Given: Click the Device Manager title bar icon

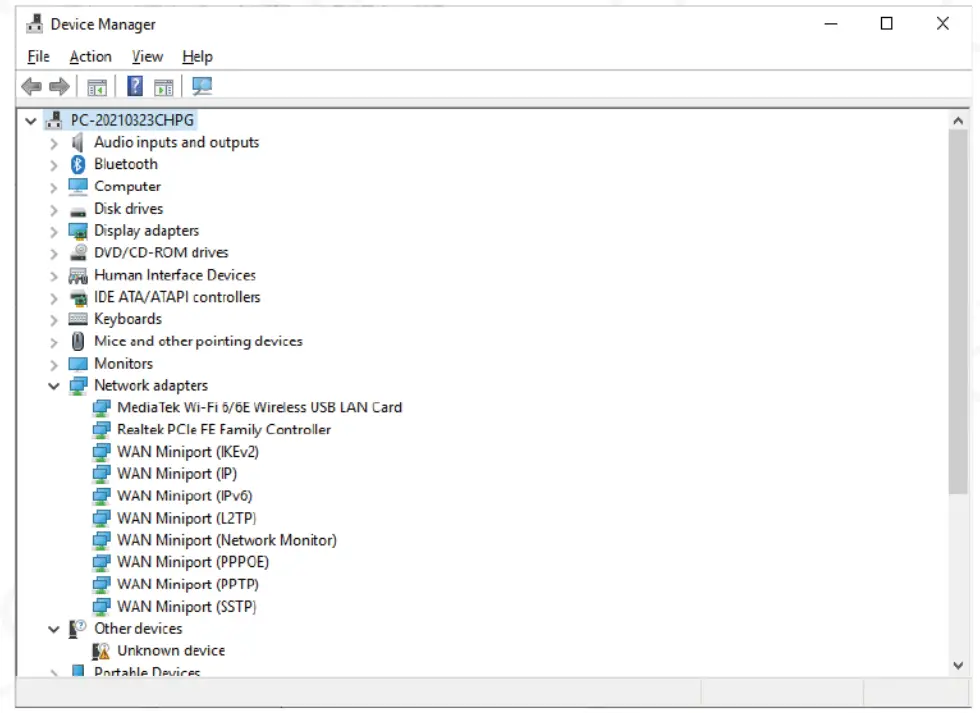Looking at the screenshot, I should [34, 24].
